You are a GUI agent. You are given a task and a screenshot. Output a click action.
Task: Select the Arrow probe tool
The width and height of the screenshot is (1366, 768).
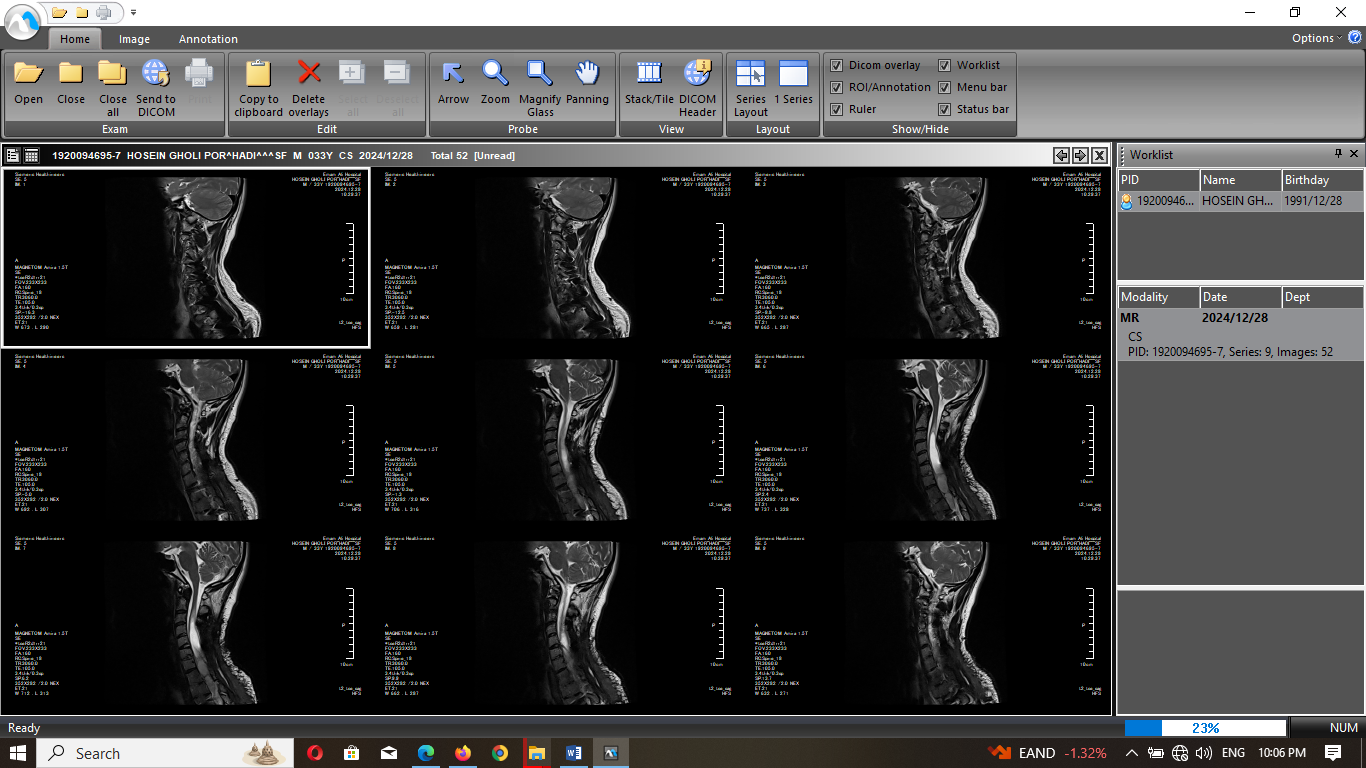pos(453,74)
